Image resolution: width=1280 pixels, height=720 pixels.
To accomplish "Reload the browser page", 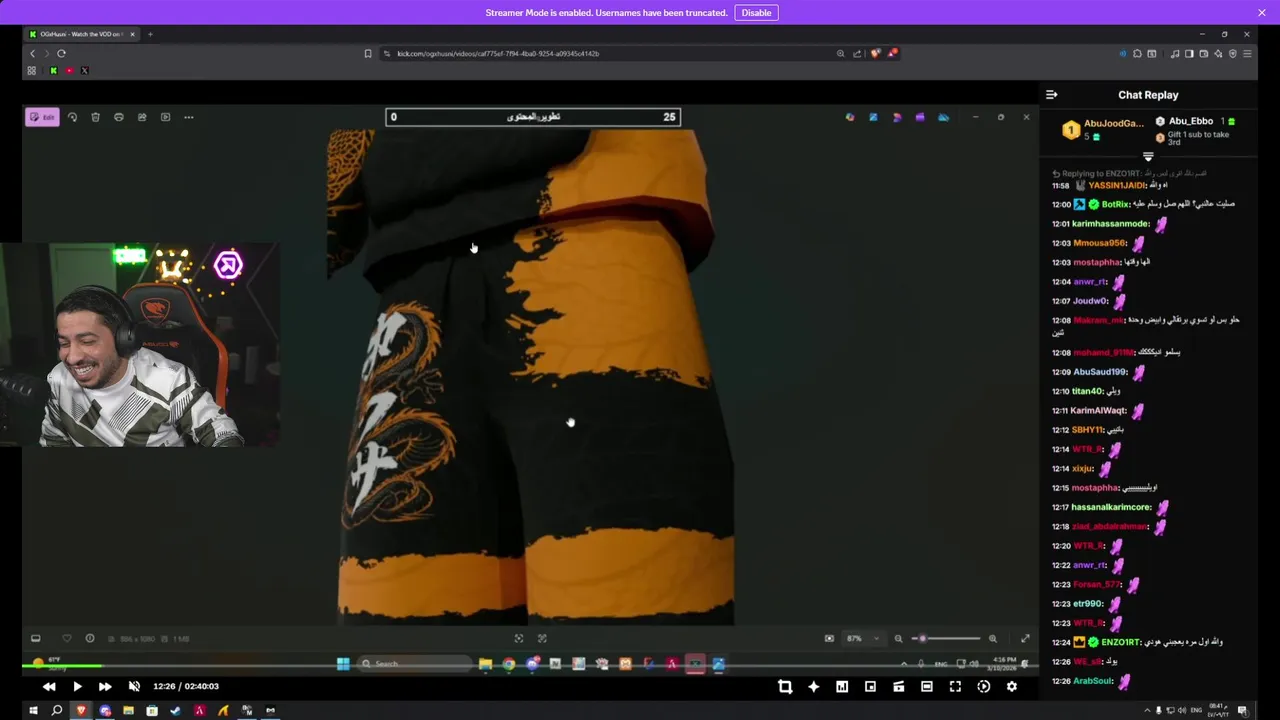I will click(x=61, y=53).
